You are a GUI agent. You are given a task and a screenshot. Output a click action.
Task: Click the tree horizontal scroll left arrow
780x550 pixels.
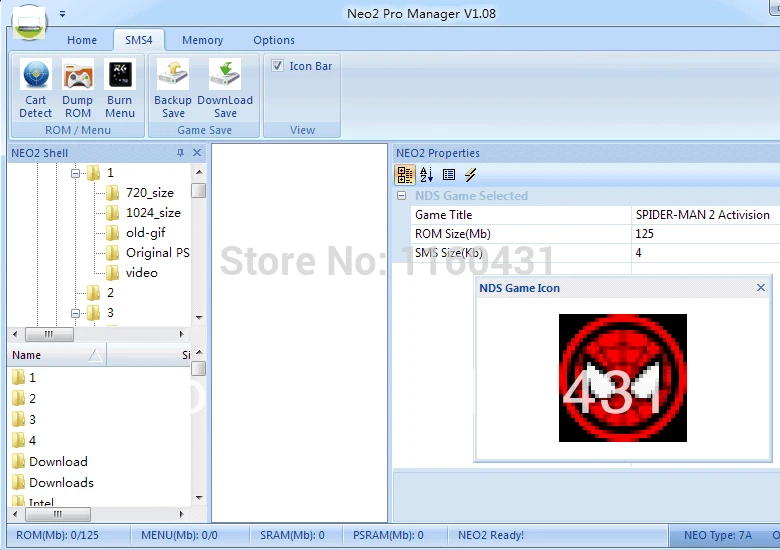click(15, 334)
